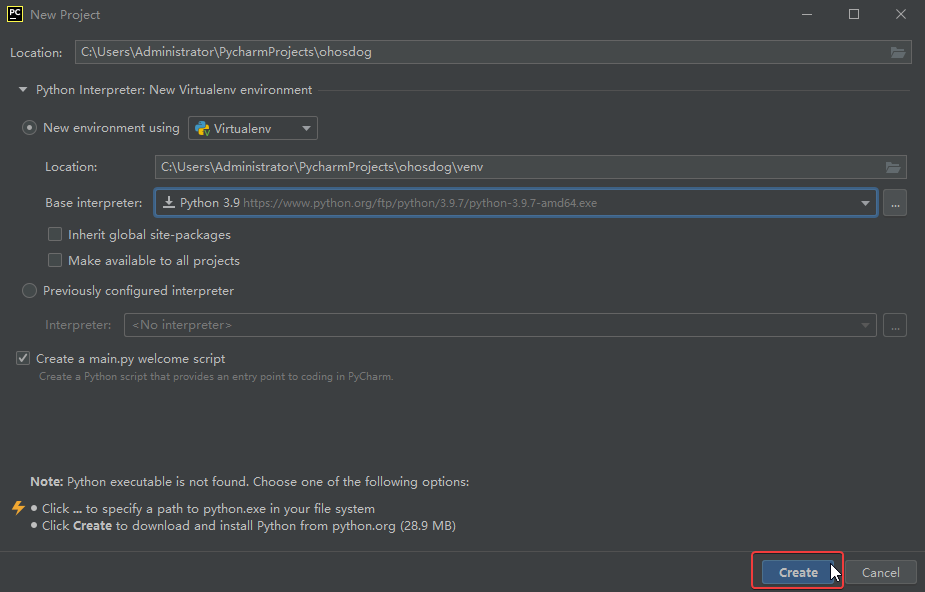Uncheck Create a main.py welcome script
This screenshot has width=925, height=592.
click(x=23, y=358)
